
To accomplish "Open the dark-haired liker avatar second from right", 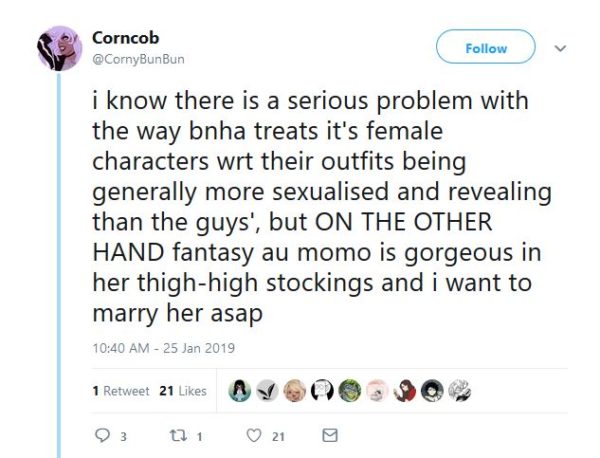I will point(430,390).
